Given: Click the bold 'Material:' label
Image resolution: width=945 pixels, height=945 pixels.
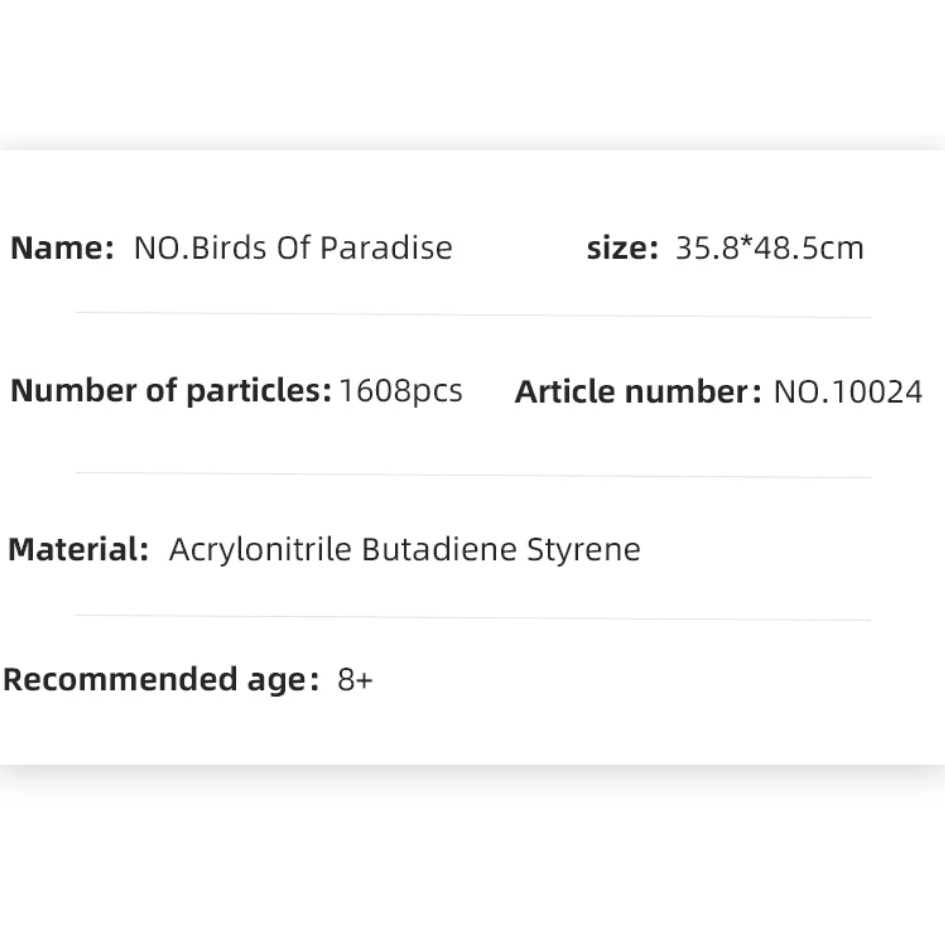Looking at the screenshot, I should pos(78,549).
